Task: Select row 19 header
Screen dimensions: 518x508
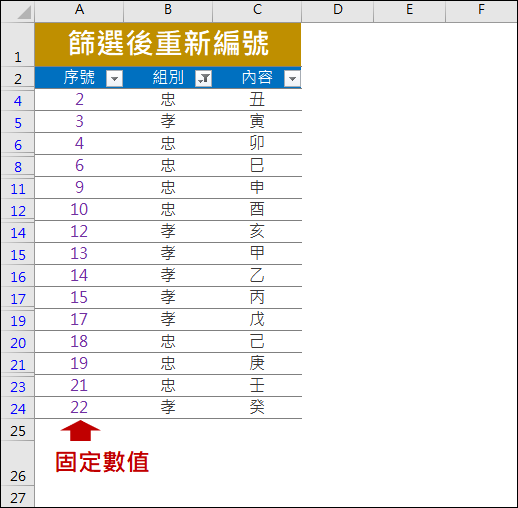Action: 18,320
